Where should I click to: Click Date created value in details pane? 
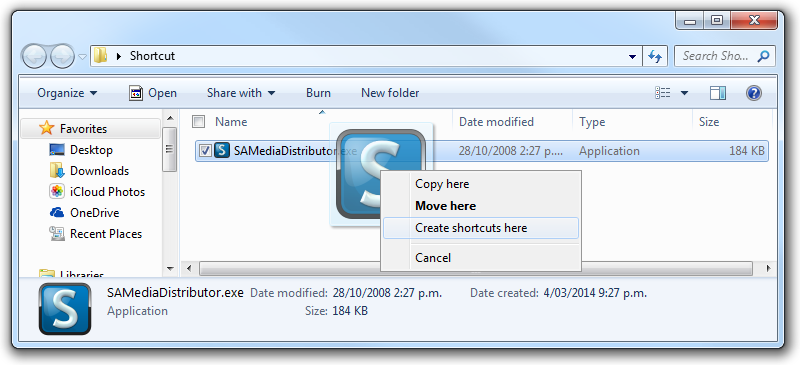[595, 294]
